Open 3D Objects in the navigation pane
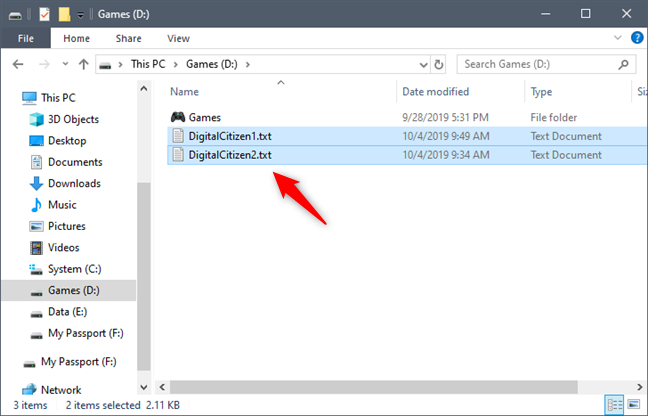The height and width of the screenshot is (416, 648). (x=73, y=119)
